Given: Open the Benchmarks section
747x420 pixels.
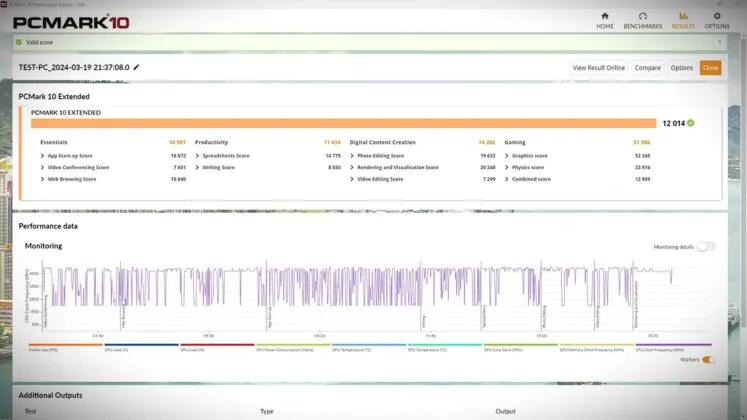Looking at the screenshot, I should tap(643, 20).
